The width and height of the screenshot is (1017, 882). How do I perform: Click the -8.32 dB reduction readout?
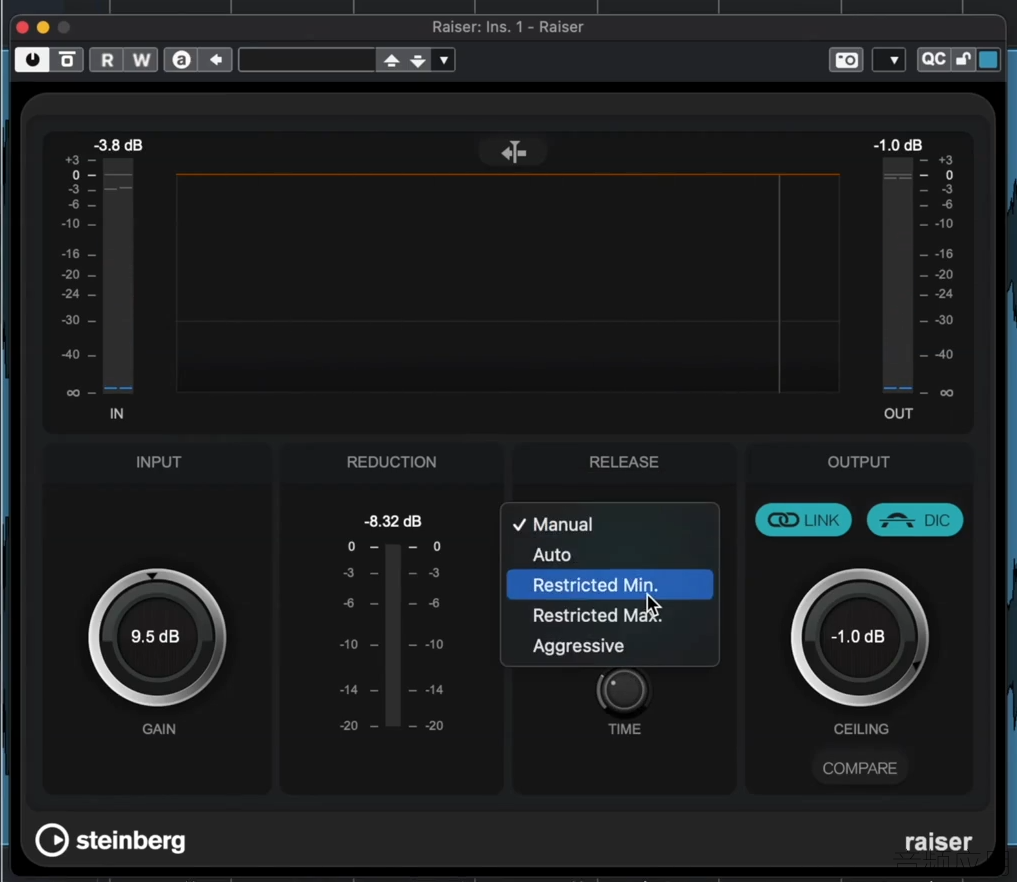(392, 521)
